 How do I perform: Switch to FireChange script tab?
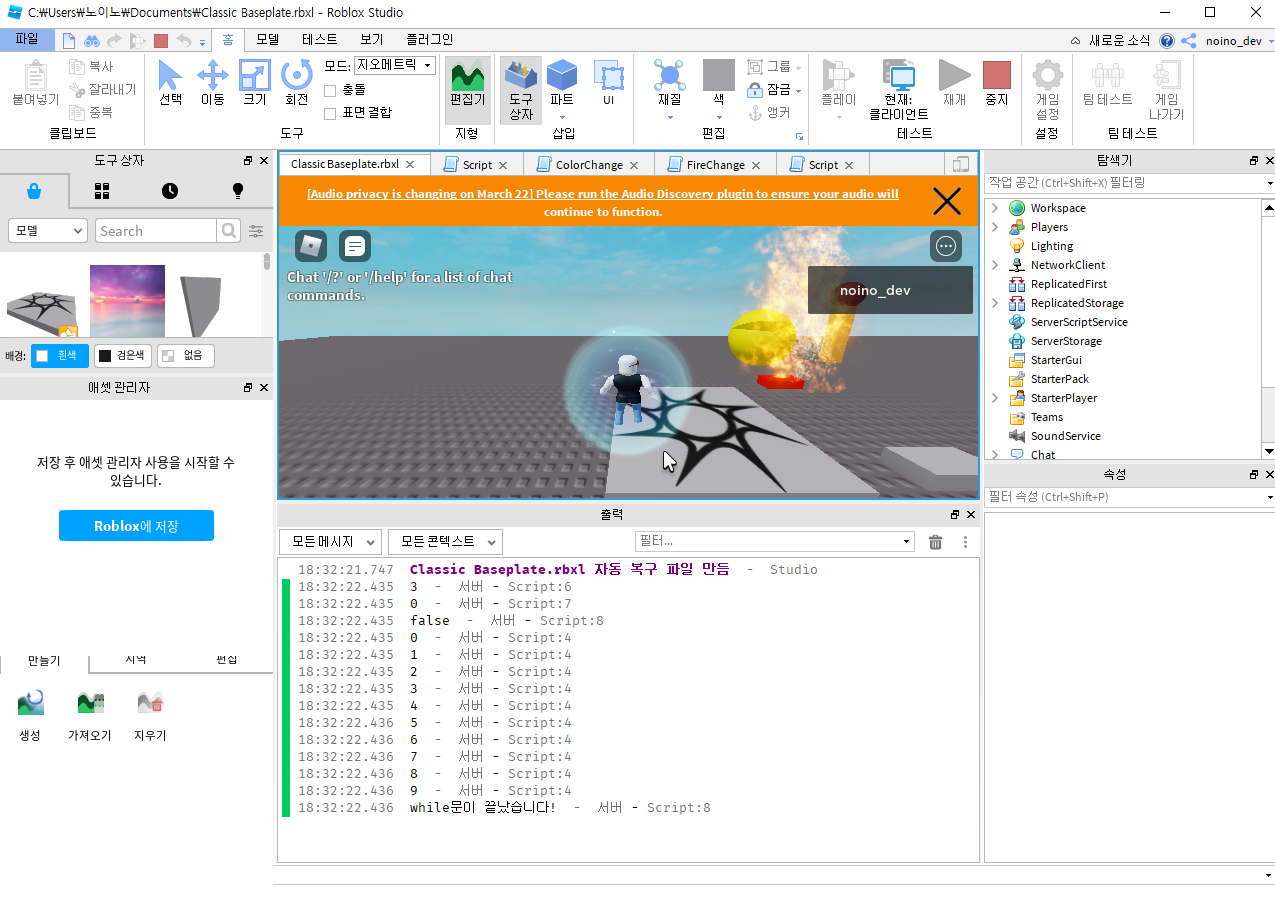[715, 165]
